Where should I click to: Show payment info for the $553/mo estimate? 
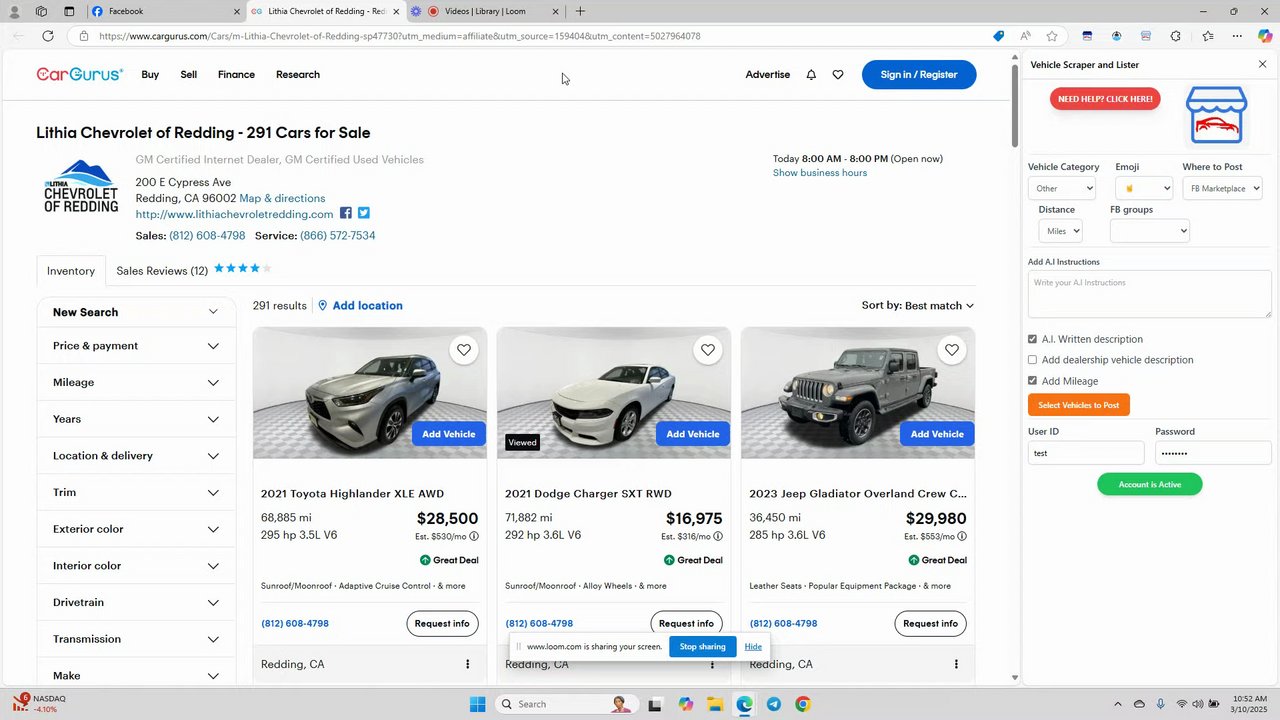click(x=962, y=537)
